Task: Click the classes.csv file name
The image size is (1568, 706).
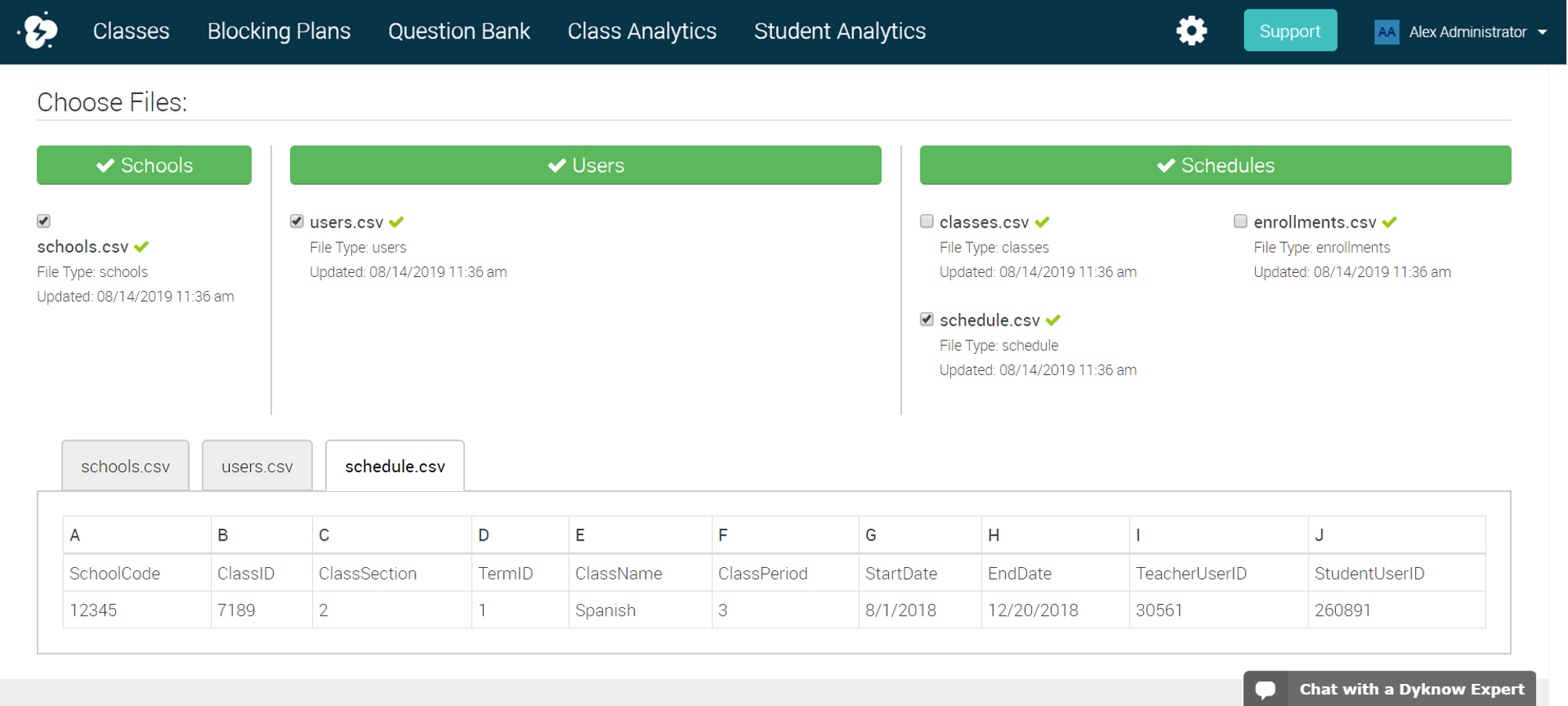Action: point(984,222)
